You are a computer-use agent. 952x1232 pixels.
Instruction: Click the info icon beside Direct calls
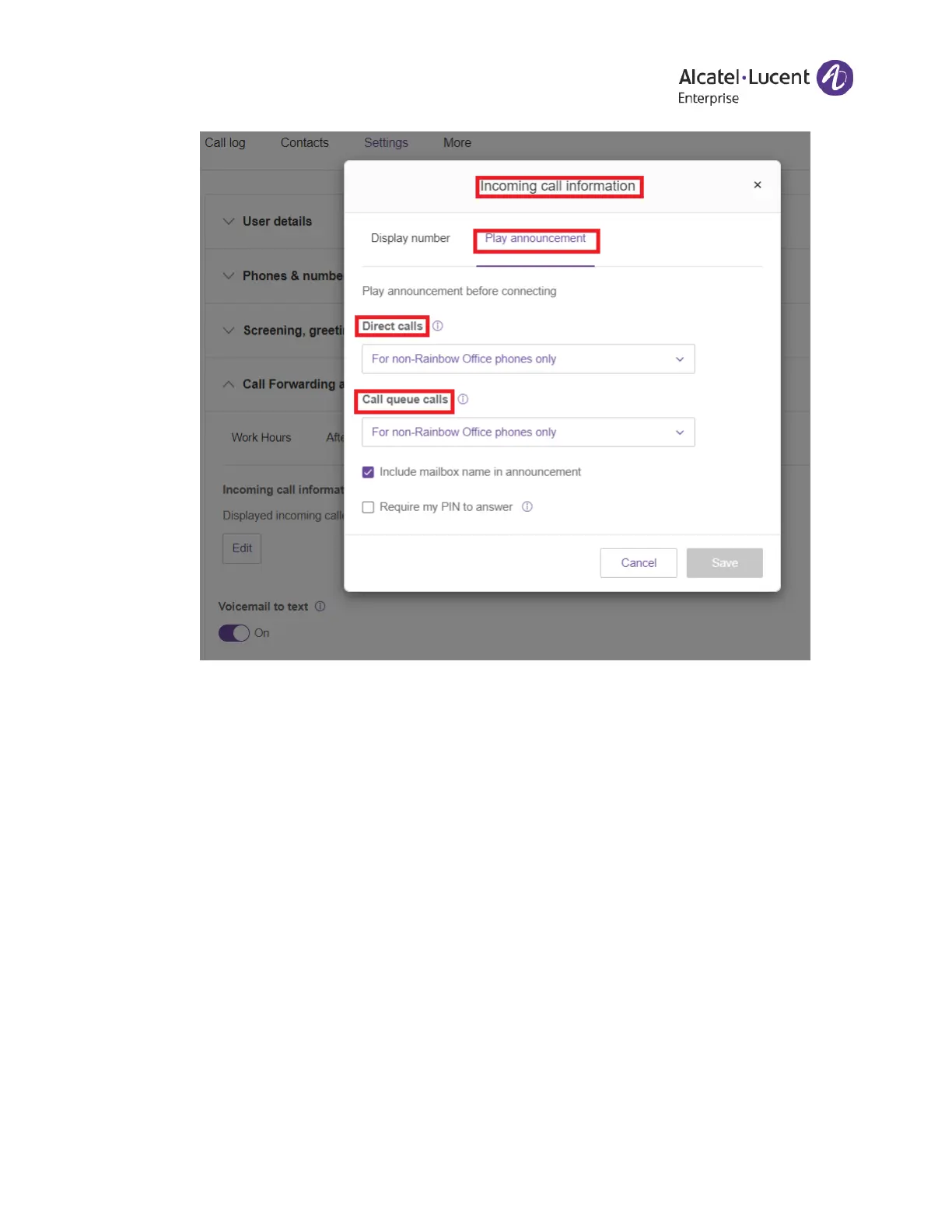(x=438, y=326)
